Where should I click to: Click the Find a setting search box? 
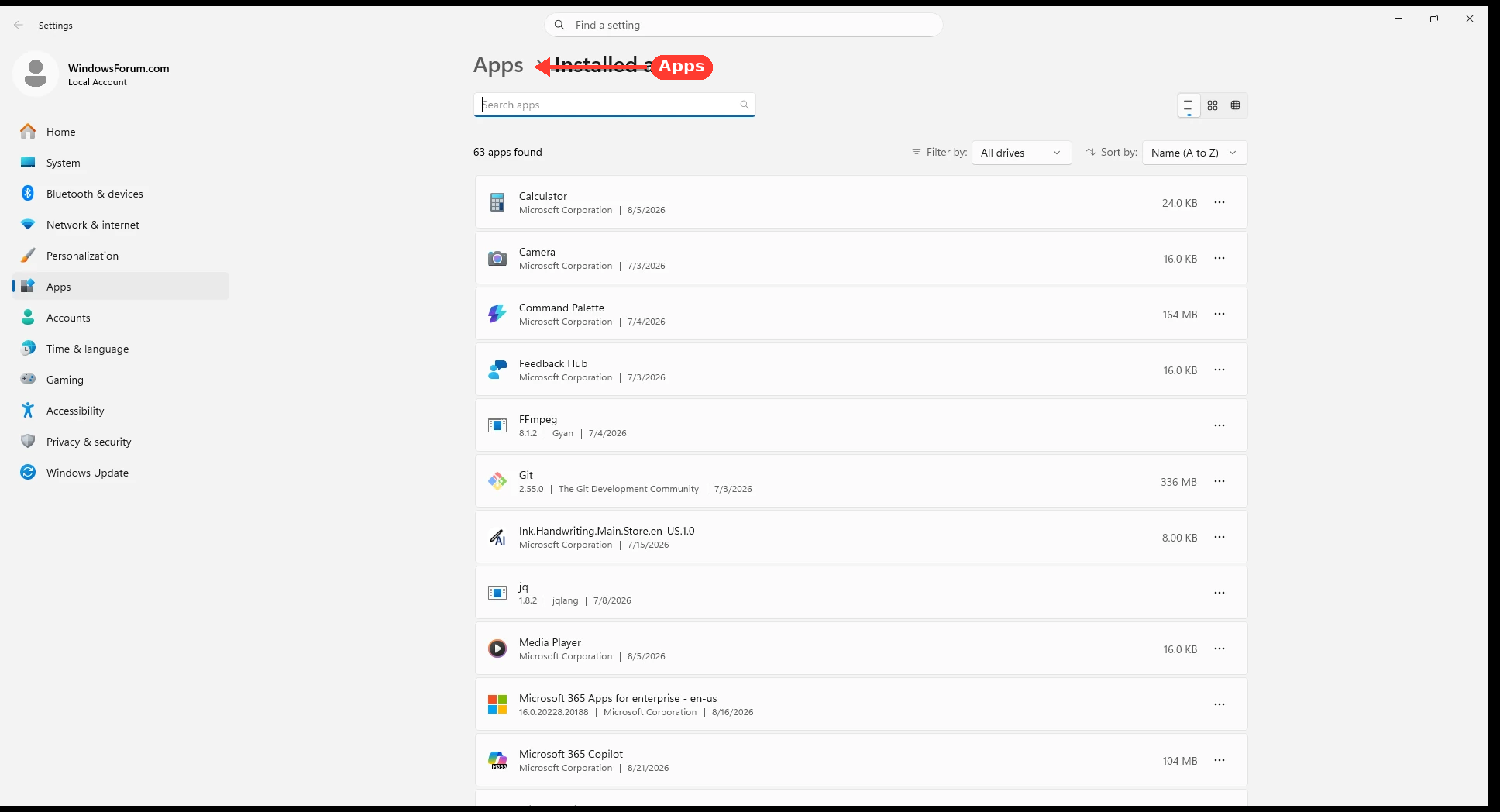tap(744, 25)
